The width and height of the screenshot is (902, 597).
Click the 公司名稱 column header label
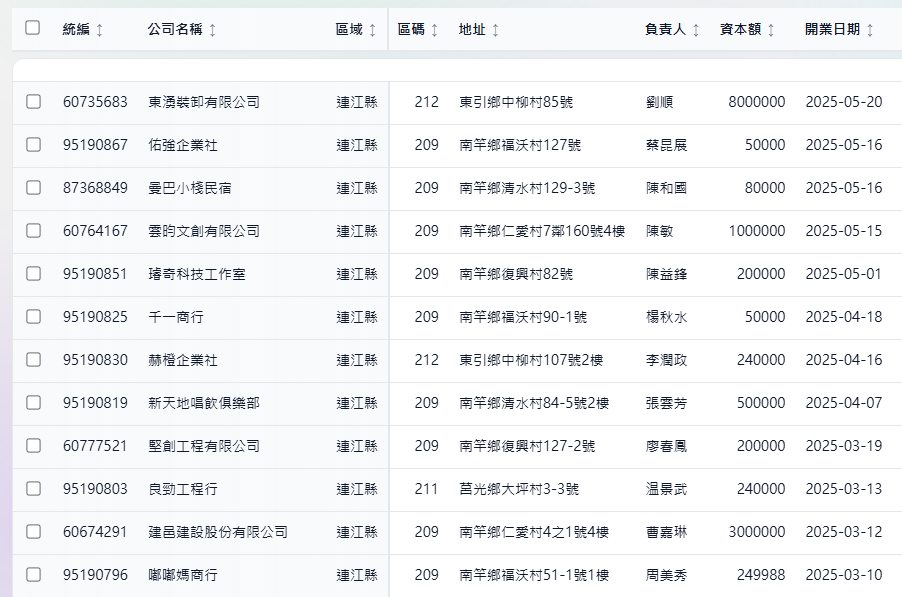tap(174, 30)
